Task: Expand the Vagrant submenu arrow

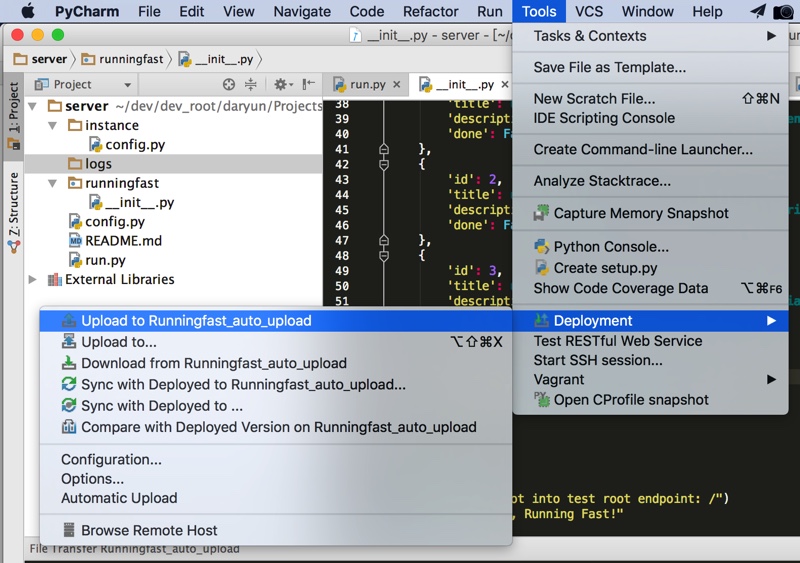Action: coord(771,379)
